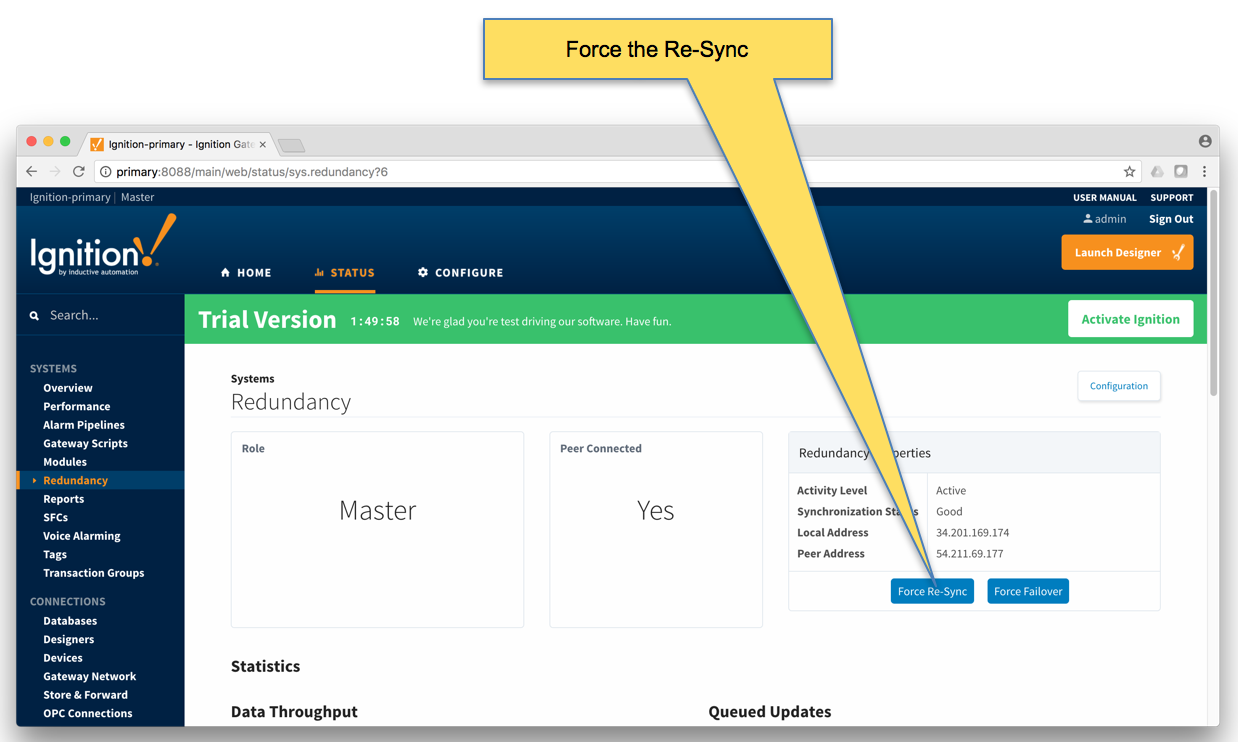This screenshot has width=1238, height=742.
Task: Click the browser forward arrow
Action: coord(55,172)
